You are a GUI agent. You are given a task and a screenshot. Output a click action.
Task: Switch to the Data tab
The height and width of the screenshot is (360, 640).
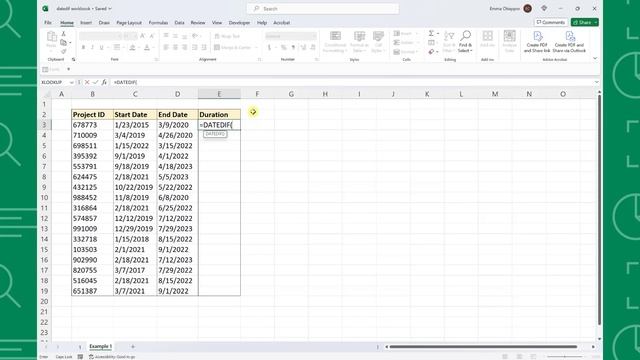[179, 22]
